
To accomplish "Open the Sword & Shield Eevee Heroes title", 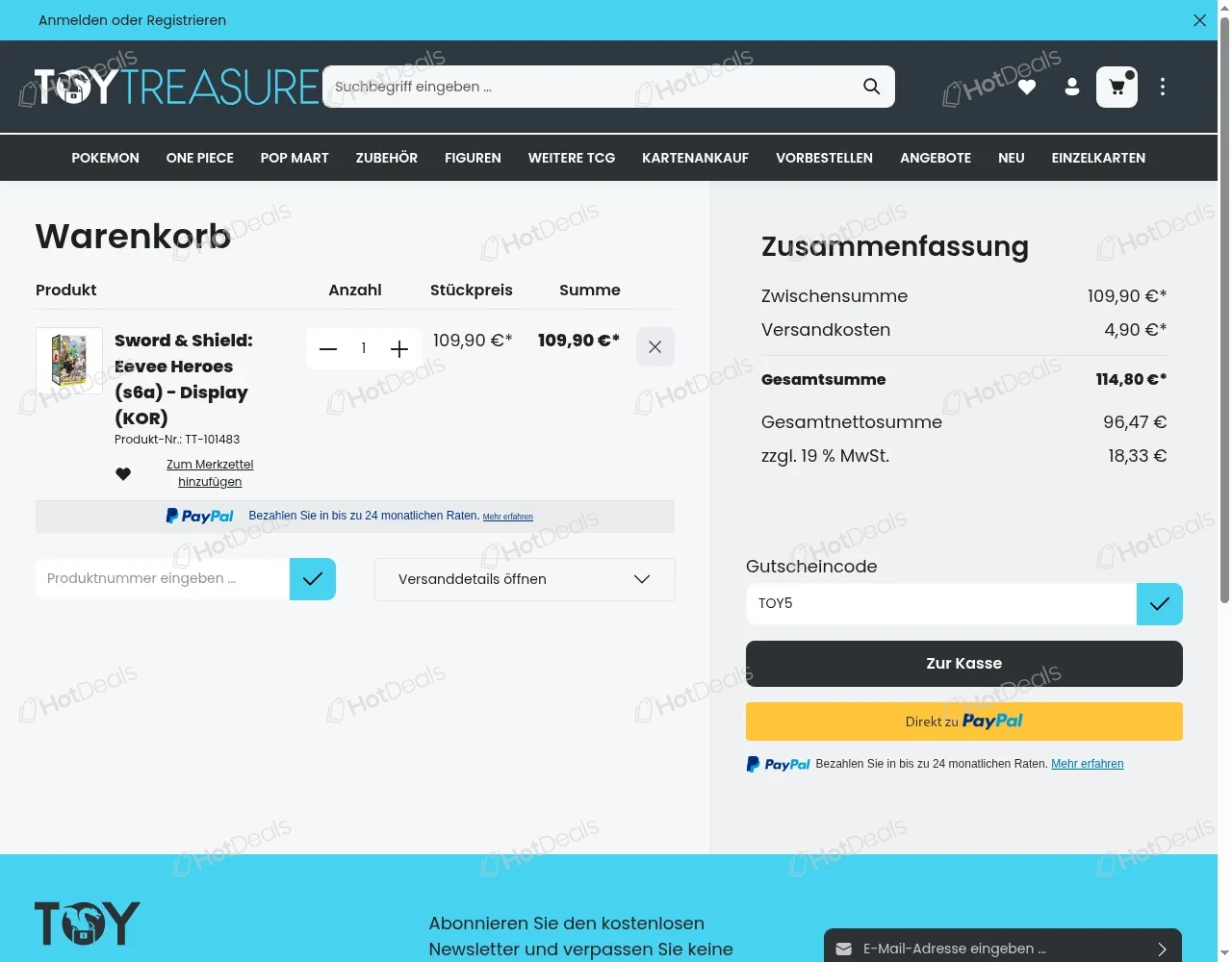I will coord(184,379).
